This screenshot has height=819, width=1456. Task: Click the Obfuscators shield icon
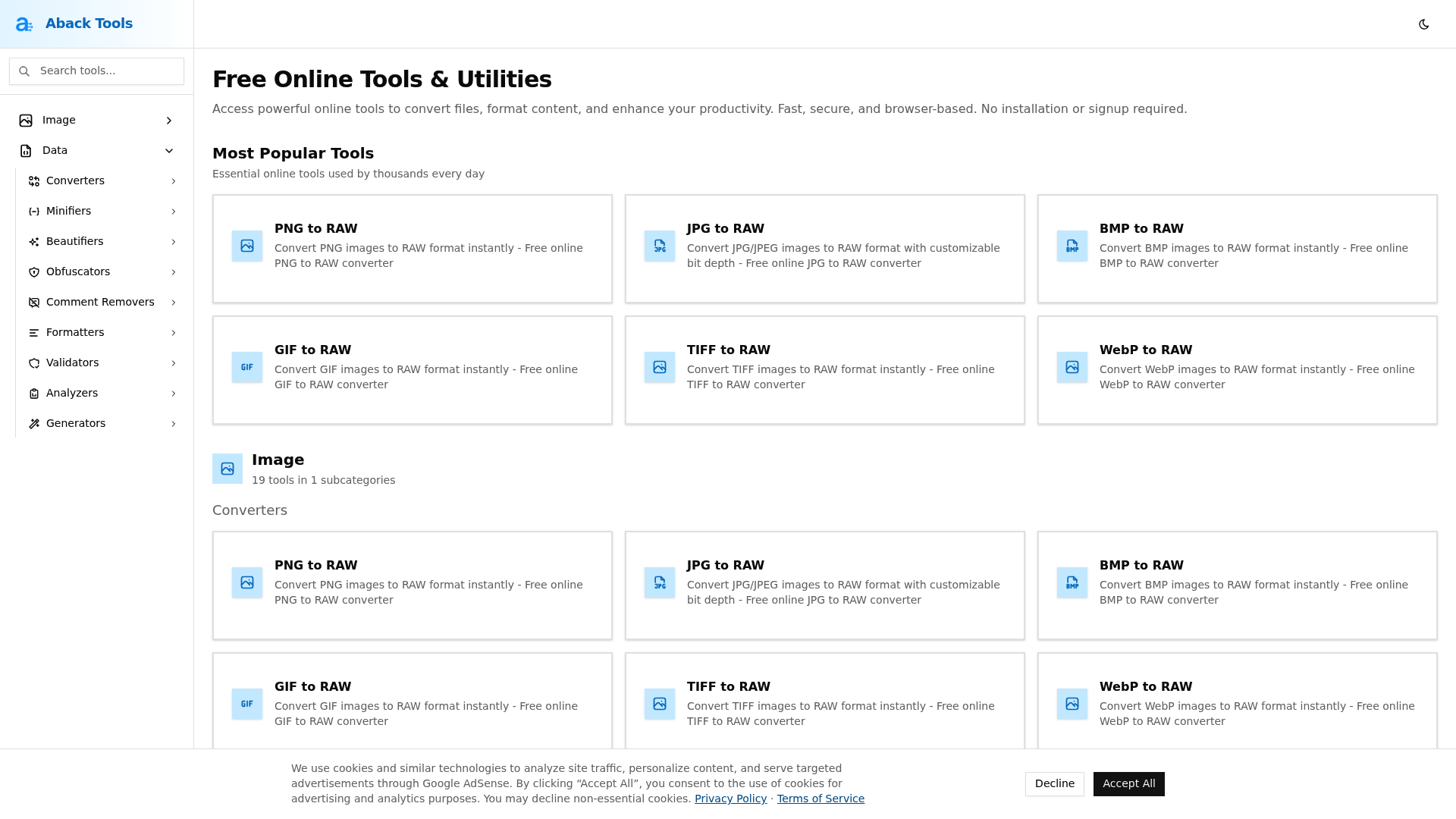34,271
